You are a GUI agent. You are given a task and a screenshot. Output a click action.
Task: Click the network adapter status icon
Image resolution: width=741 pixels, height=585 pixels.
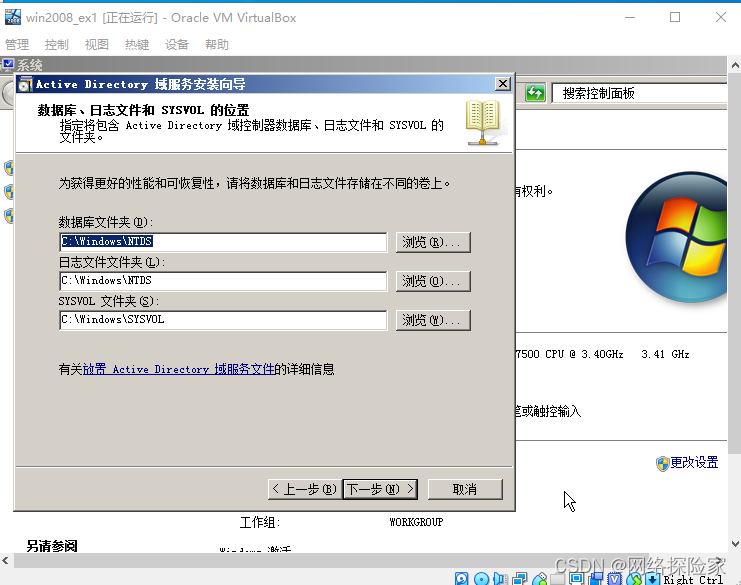click(x=520, y=579)
